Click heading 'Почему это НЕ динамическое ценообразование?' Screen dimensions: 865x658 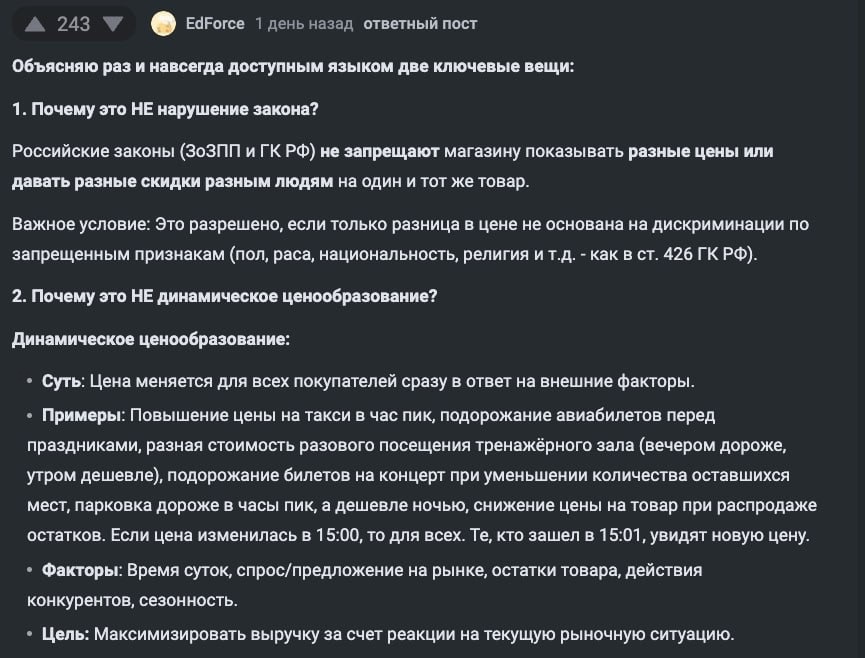(234, 296)
